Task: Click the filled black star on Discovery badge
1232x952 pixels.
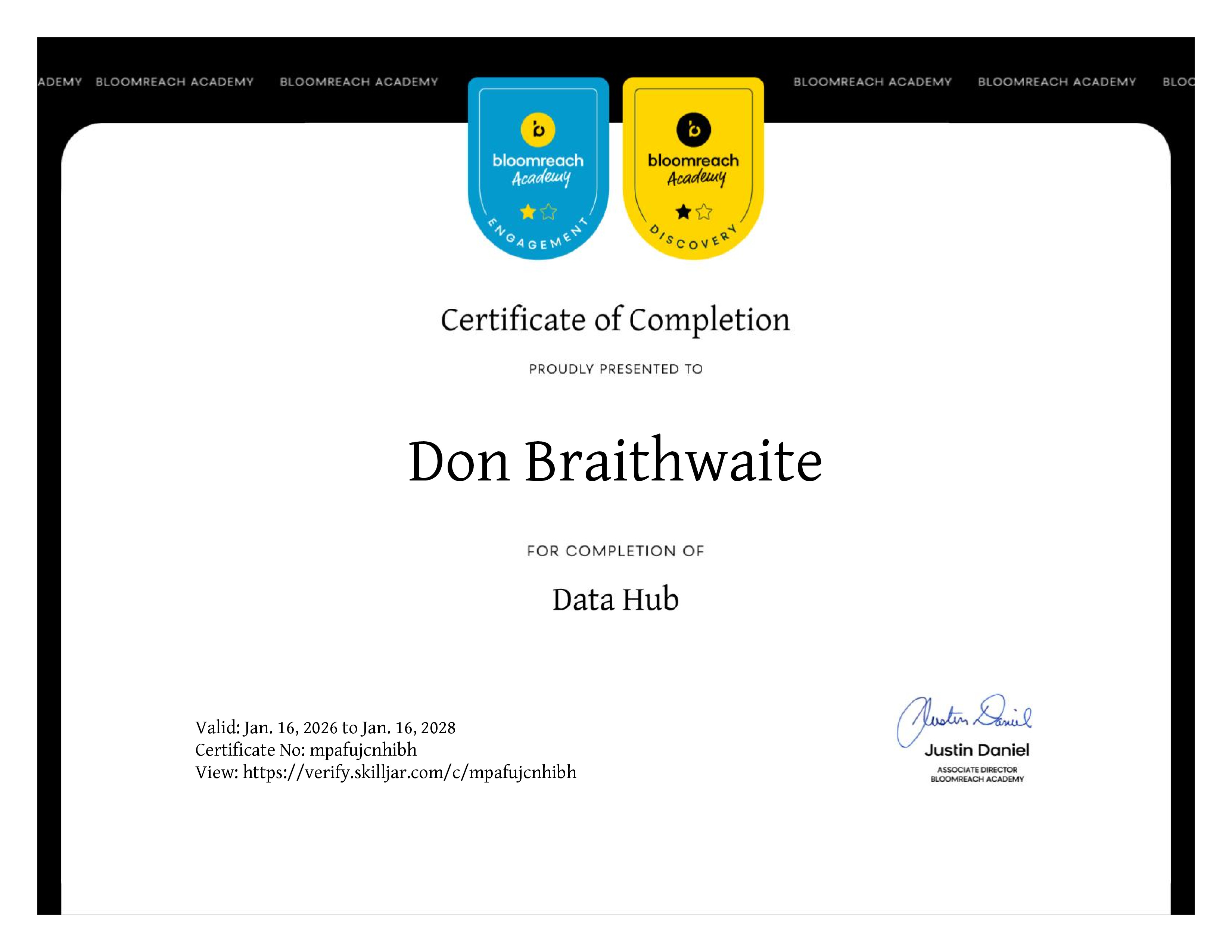Action: click(683, 212)
